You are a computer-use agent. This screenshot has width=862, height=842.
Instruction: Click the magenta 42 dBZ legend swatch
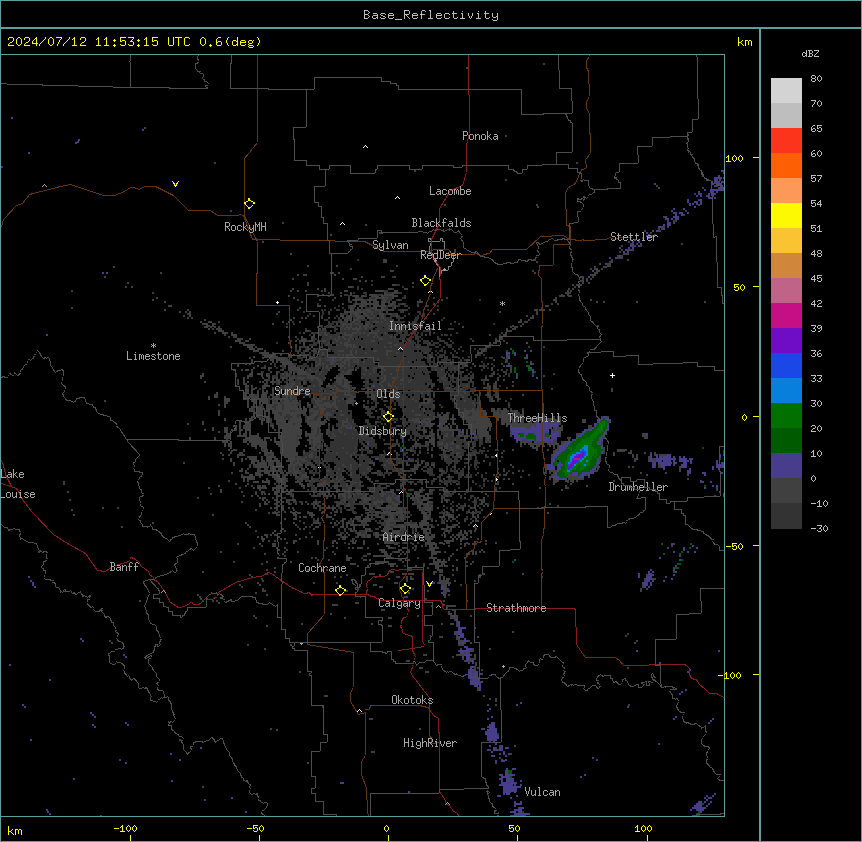point(786,315)
